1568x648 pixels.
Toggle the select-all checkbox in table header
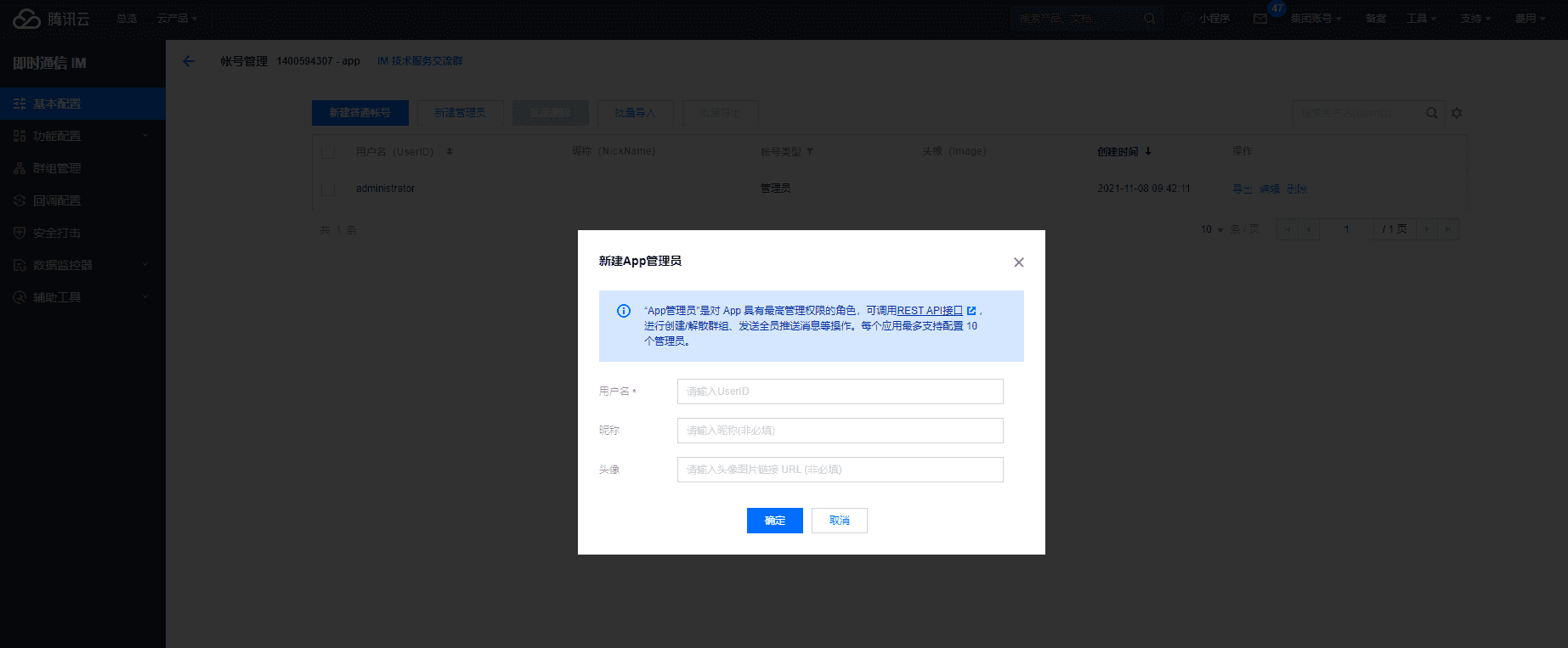coord(328,152)
